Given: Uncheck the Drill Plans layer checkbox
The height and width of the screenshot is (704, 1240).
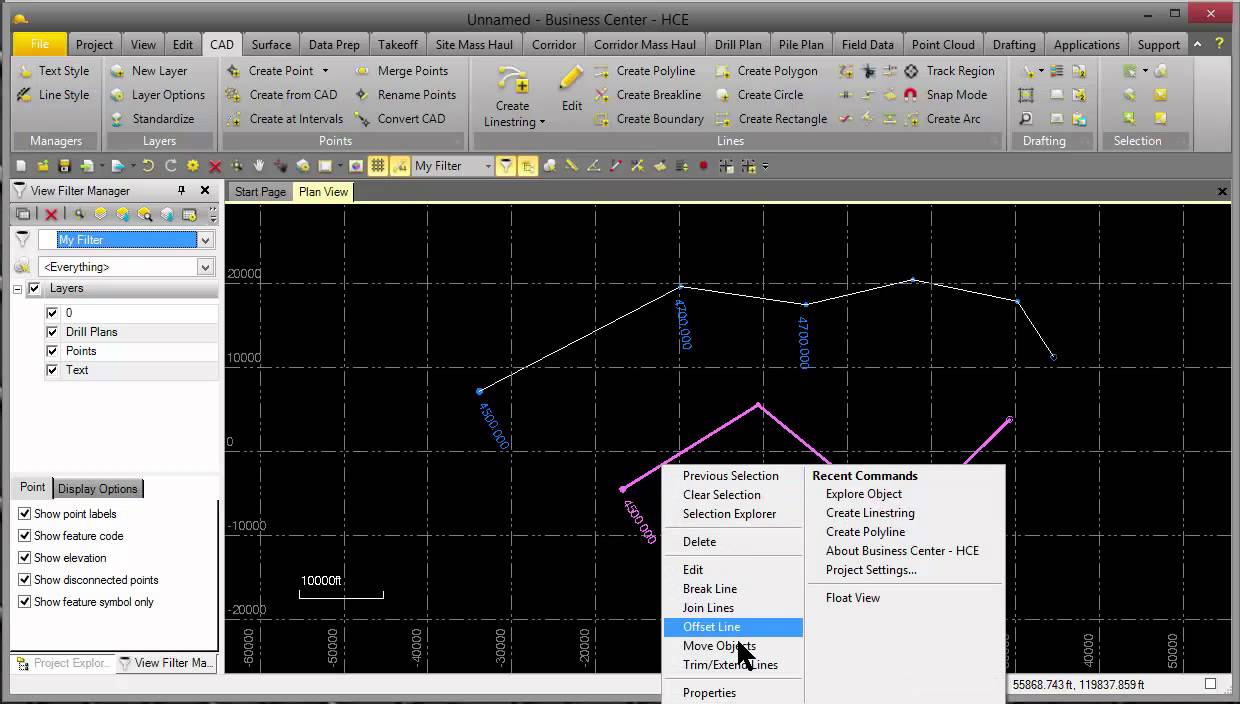Looking at the screenshot, I should pos(52,332).
